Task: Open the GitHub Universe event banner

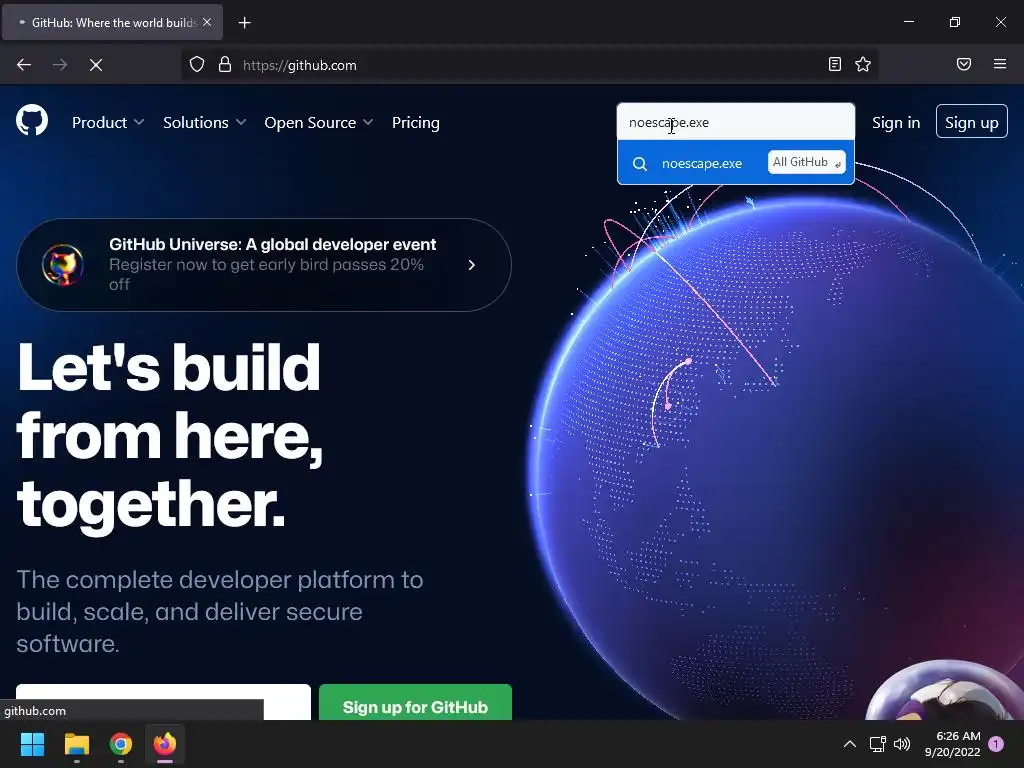Action: (264, 264)
